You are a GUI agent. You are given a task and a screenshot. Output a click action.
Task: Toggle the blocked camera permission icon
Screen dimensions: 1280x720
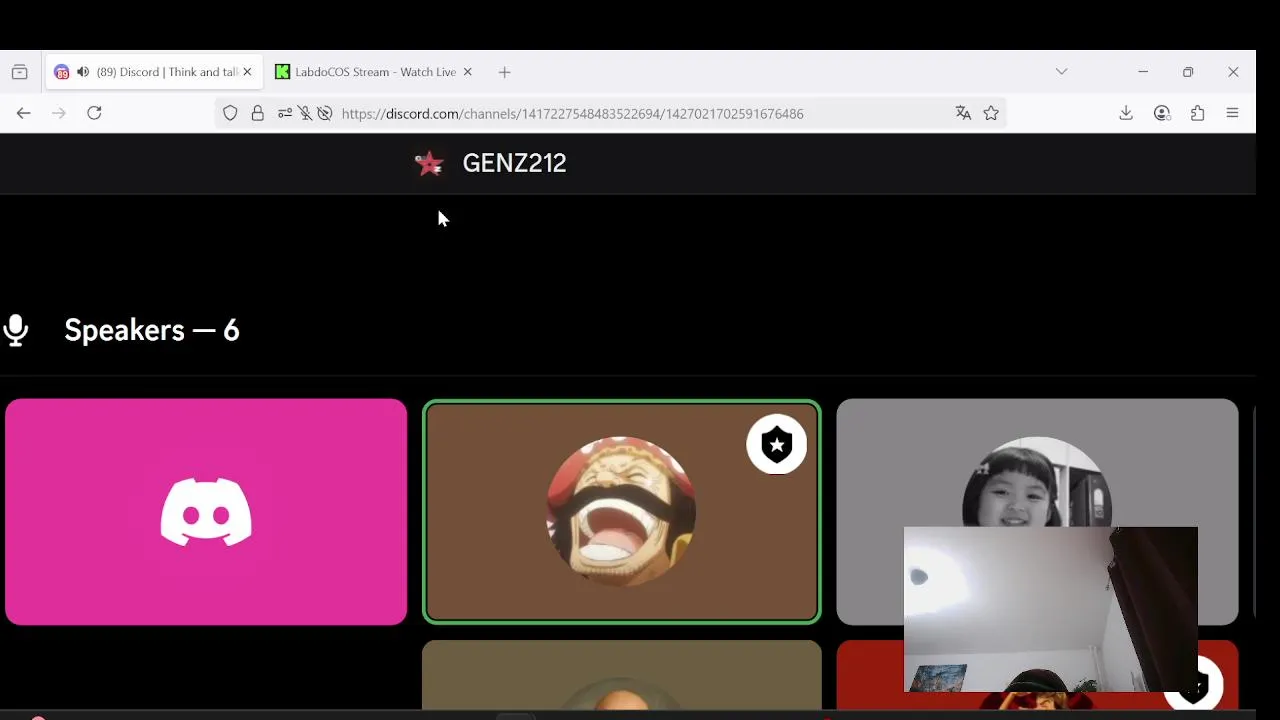[x=325, y=113]
